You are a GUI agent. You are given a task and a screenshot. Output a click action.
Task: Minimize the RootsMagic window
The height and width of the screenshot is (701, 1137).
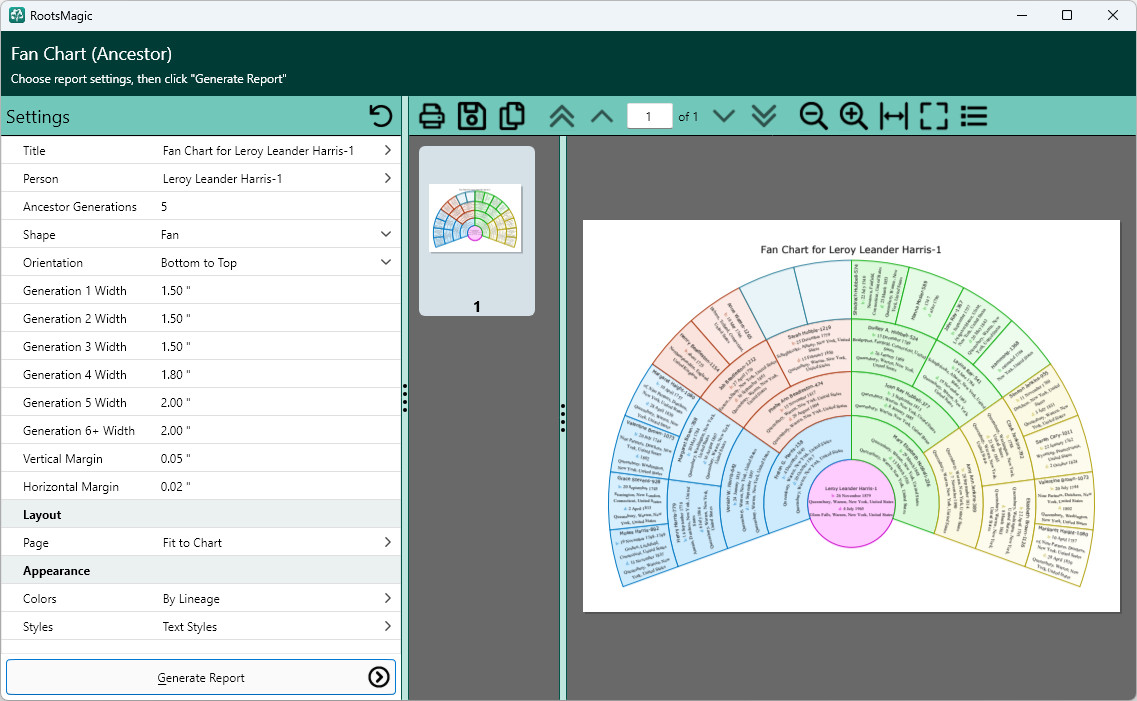[1022, 15]
